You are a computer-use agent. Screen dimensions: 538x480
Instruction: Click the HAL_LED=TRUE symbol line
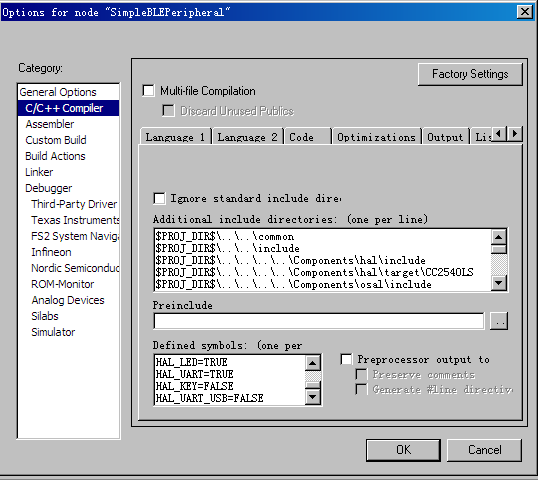pyautogui.click(x=191, y=362)
